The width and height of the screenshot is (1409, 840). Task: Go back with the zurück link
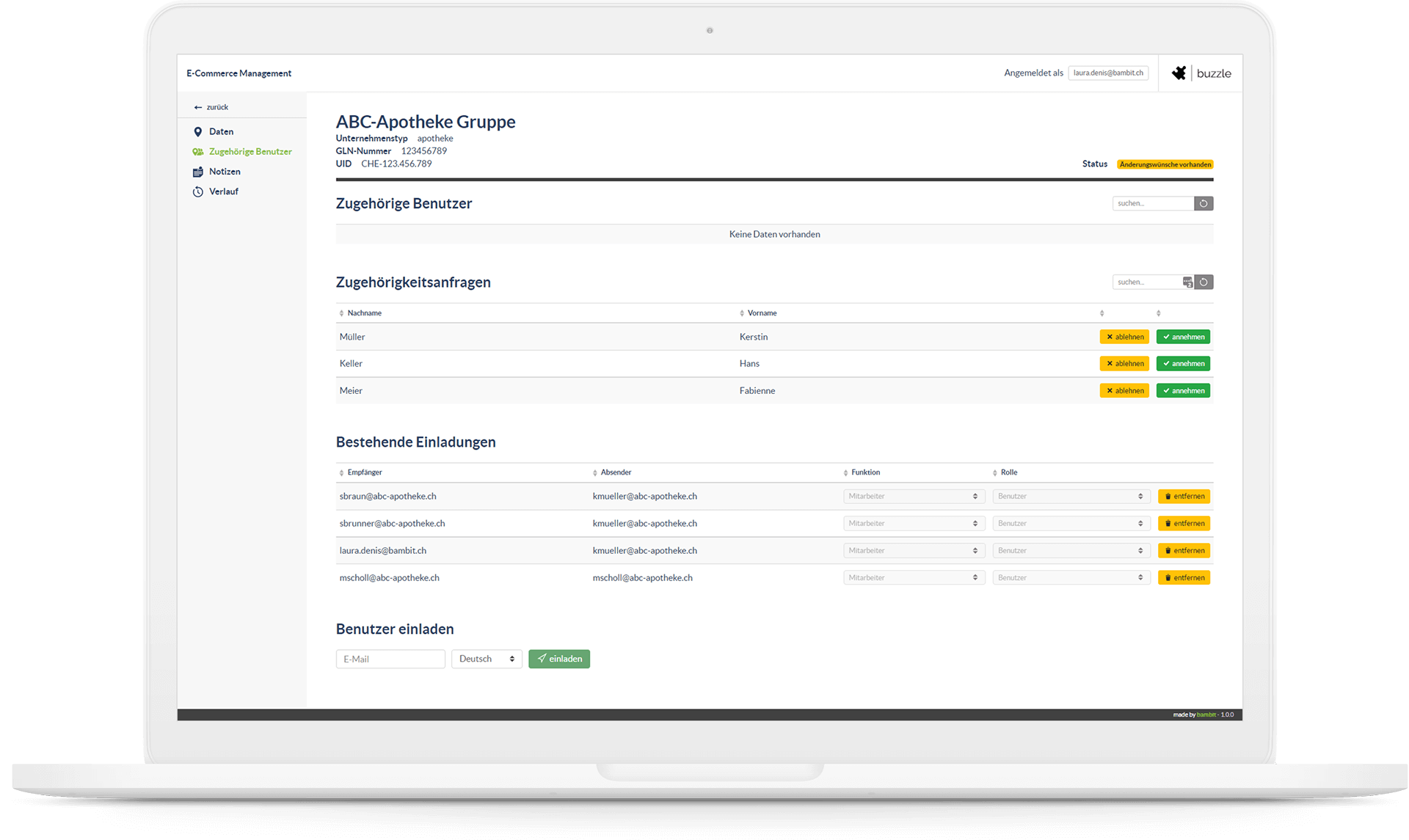coord(211,107)
